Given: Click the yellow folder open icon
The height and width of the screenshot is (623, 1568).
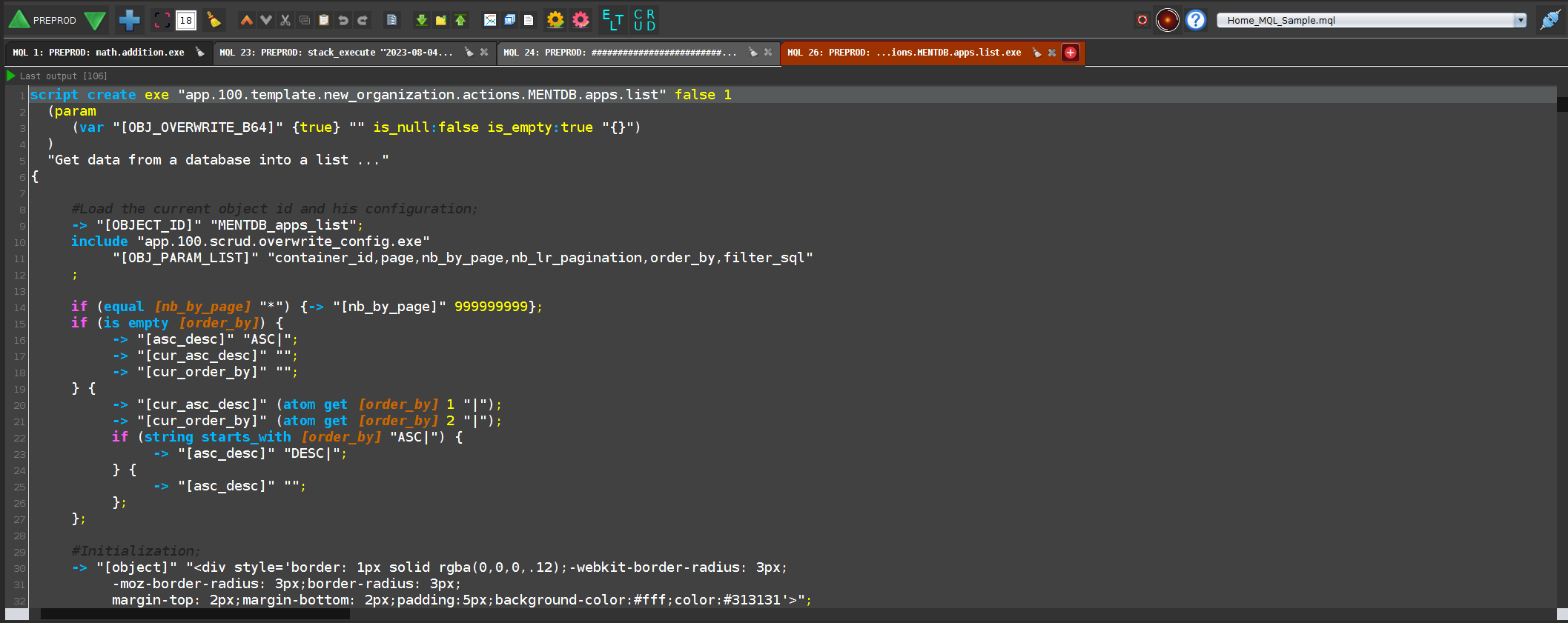Looking at the screenshot, I should click(440, 20).
